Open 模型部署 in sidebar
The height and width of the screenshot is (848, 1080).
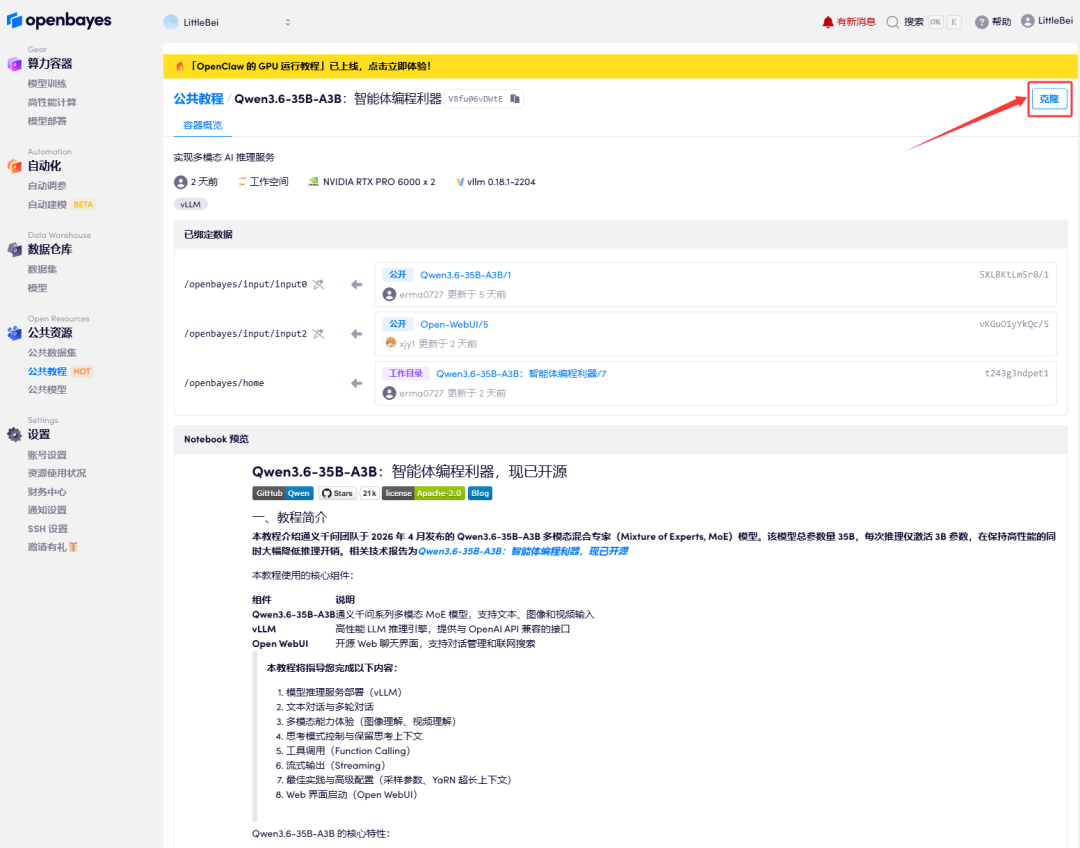tap(47, 121)
